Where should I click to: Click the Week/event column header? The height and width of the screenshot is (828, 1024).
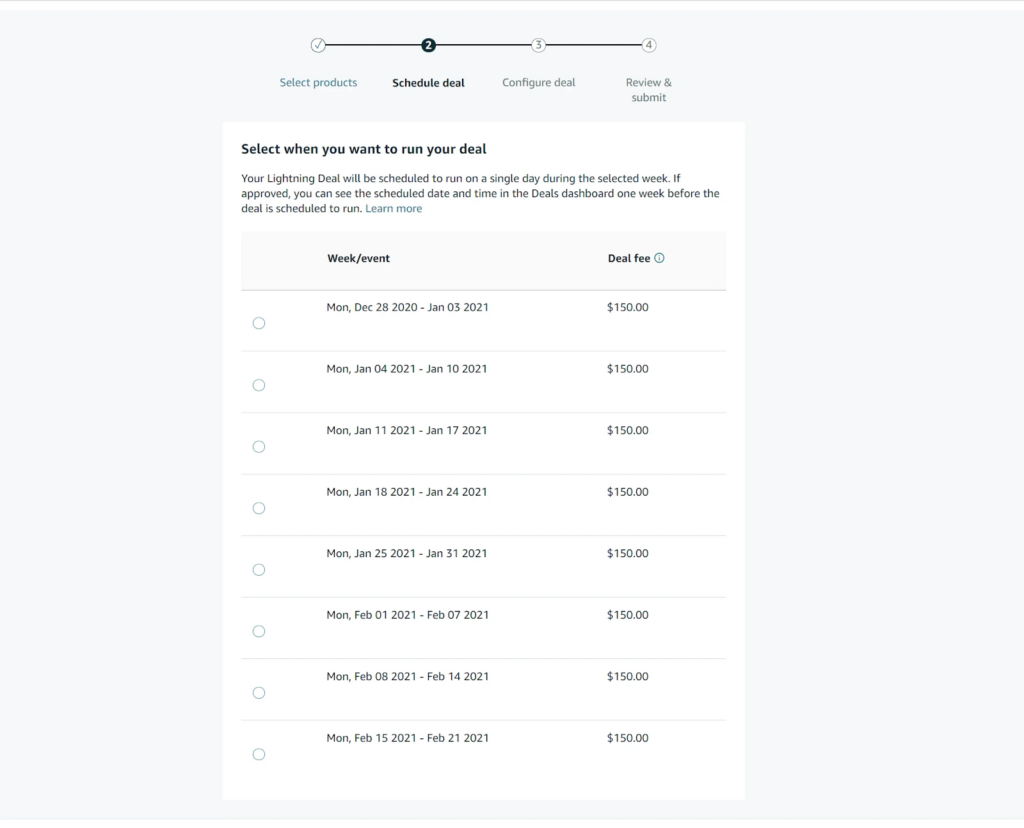[358, 258]
